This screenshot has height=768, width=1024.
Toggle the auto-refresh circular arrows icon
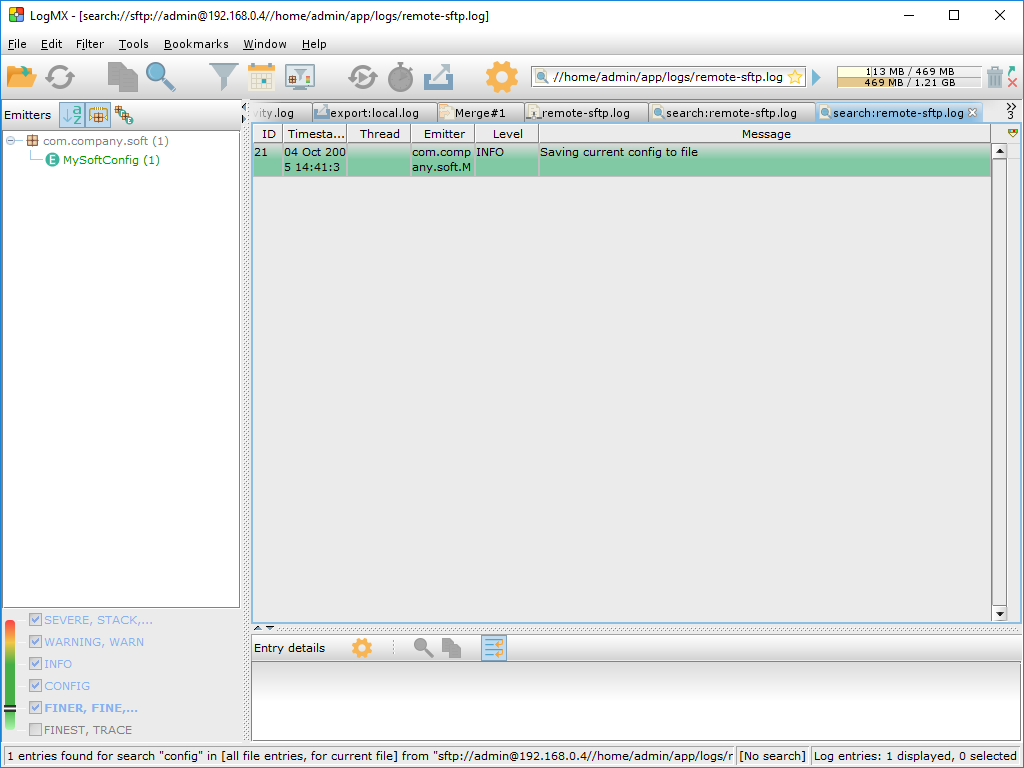362,77
